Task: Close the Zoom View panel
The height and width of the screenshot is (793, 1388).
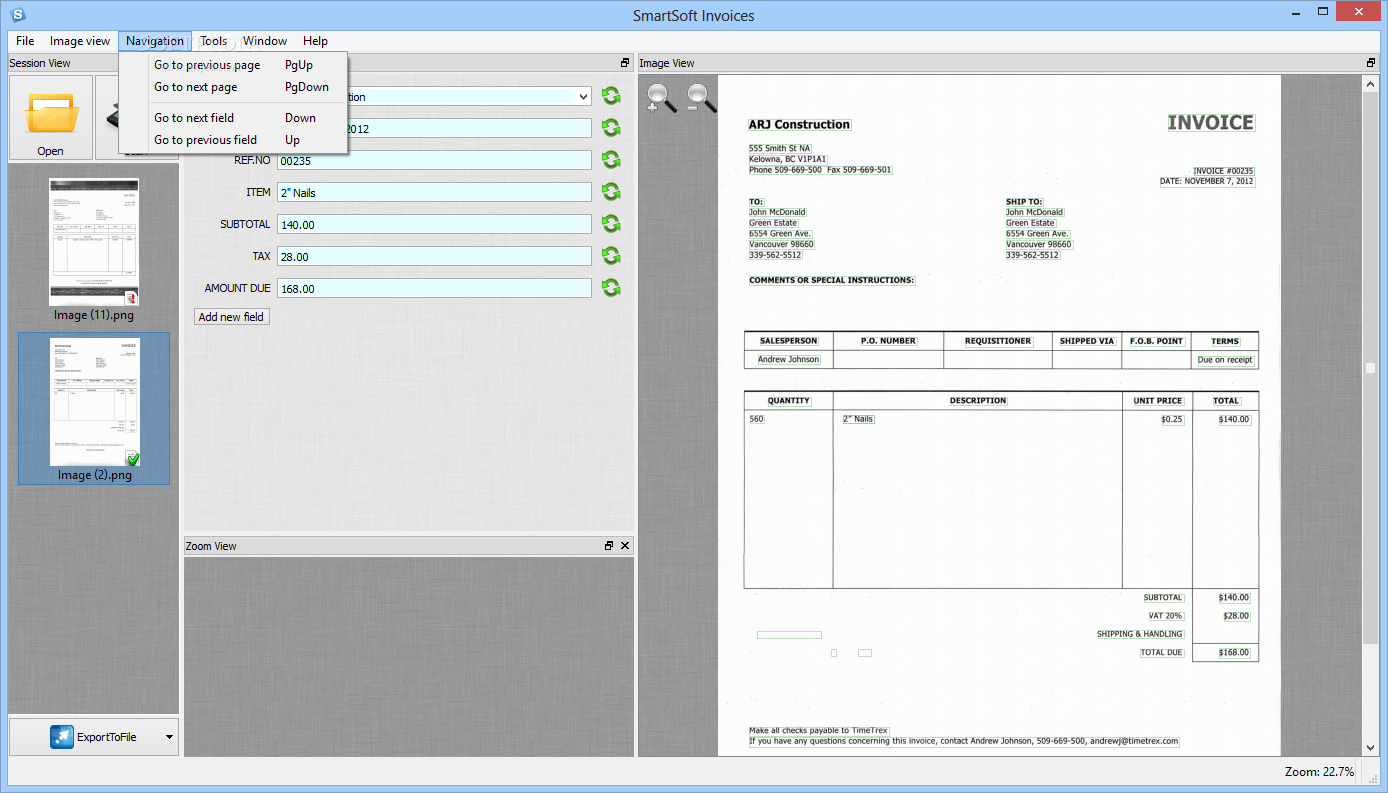Action: [x=625, y=546]
